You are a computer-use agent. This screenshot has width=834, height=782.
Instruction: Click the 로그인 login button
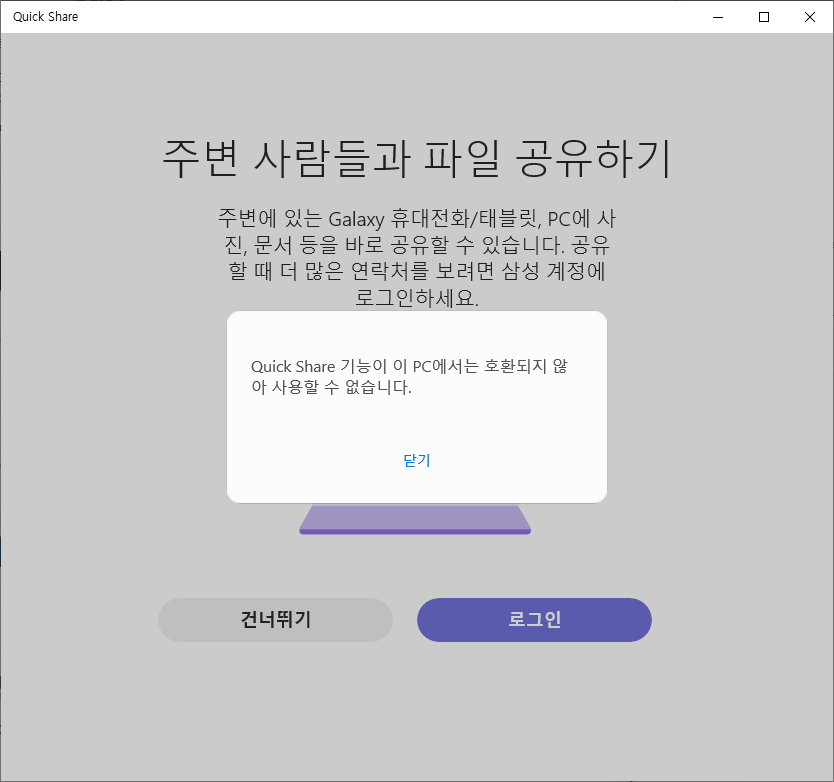coord(534,620)
